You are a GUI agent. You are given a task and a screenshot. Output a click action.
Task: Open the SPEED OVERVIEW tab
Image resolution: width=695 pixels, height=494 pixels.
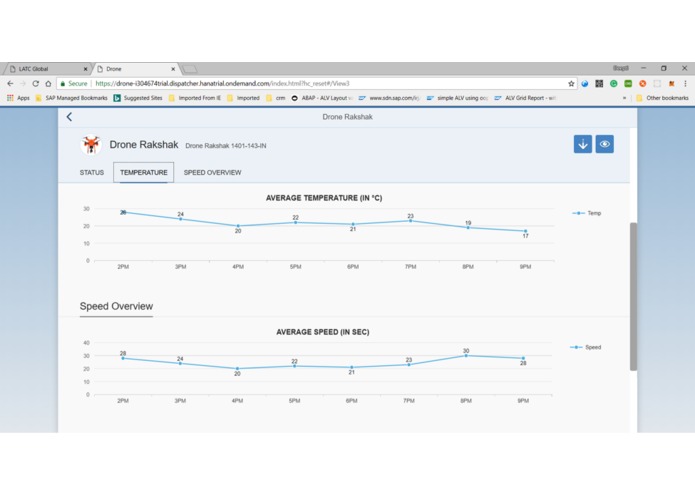coord(212,172)
